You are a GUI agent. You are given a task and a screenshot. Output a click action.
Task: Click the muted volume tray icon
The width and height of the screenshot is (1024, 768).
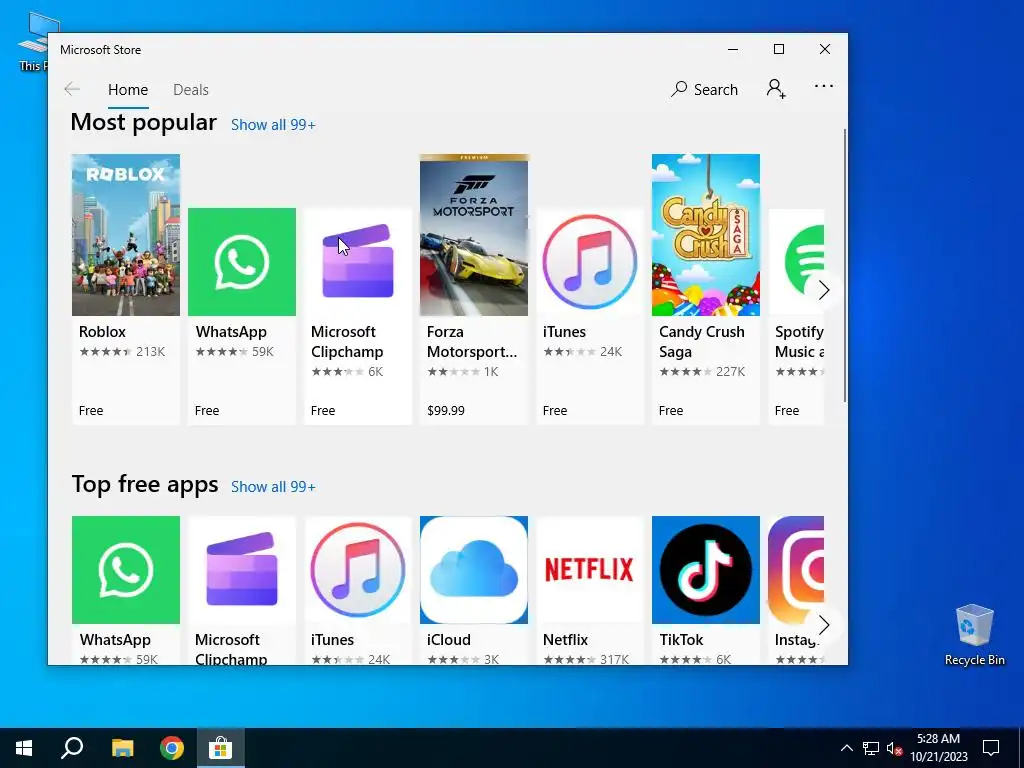[x=894, y=748]
